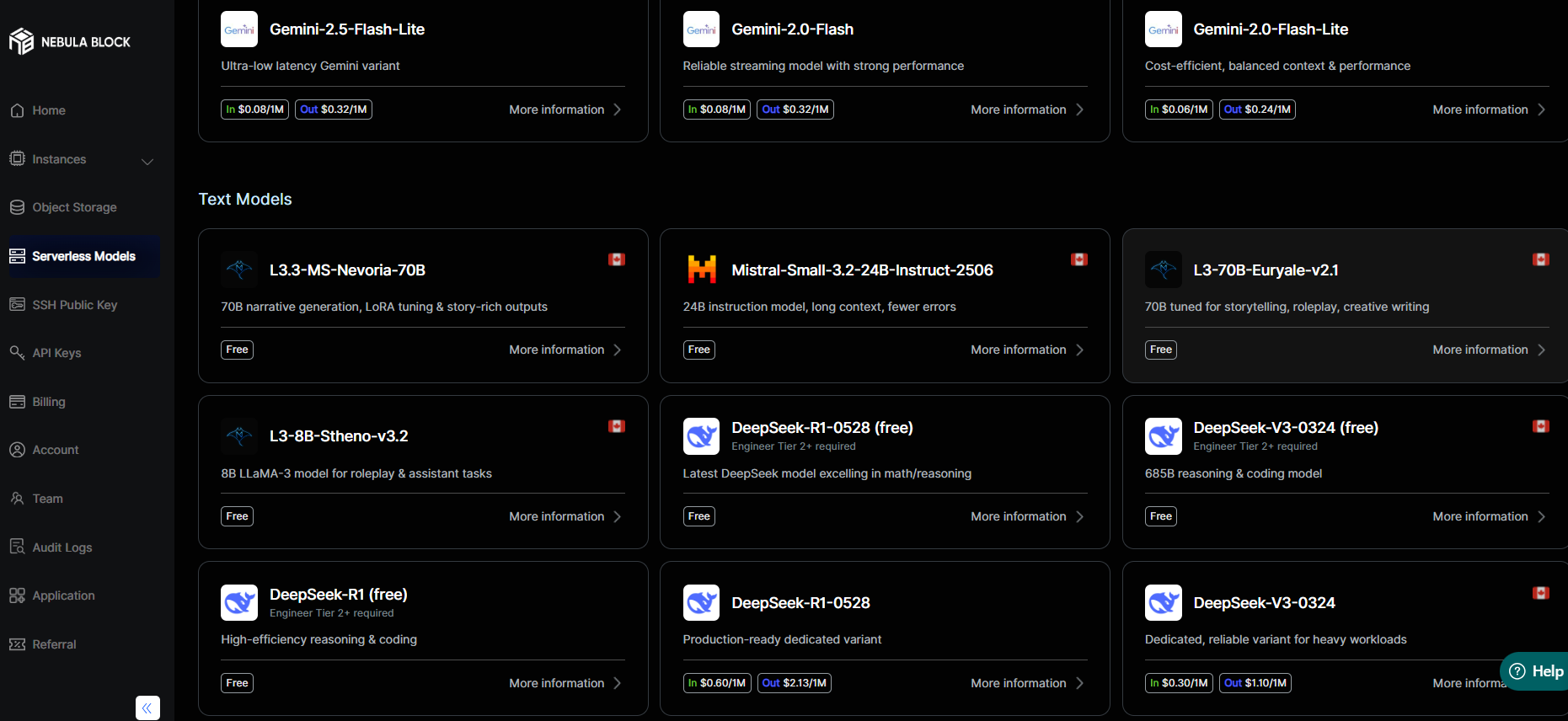Open More information for DeepSeek-R1-0528 paid variant
The image size is (1568, 721).
click(1026, 683)
